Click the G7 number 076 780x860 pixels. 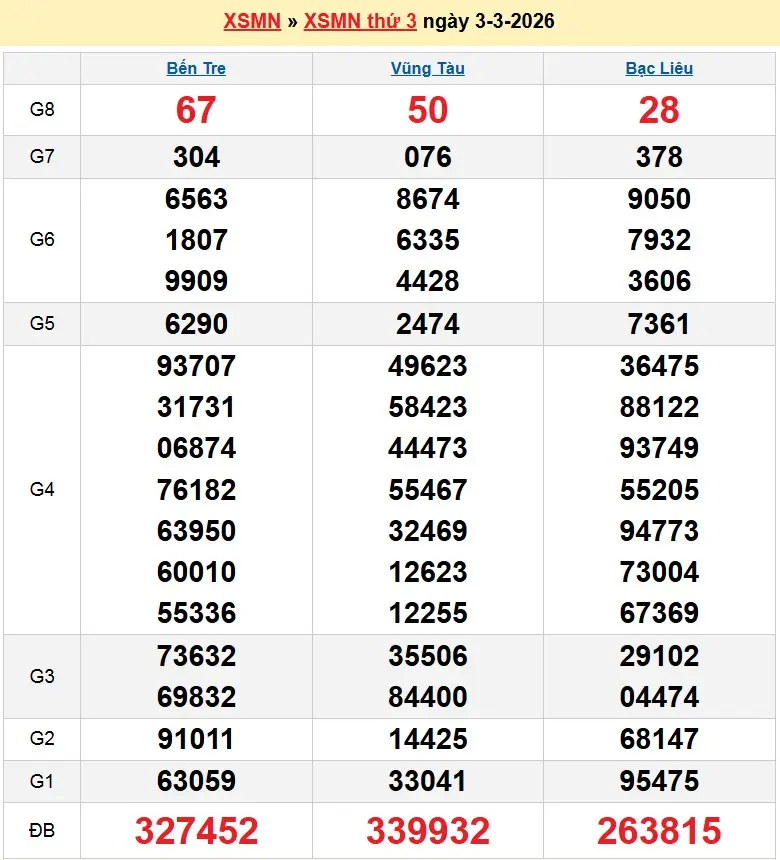pos(428,157)
